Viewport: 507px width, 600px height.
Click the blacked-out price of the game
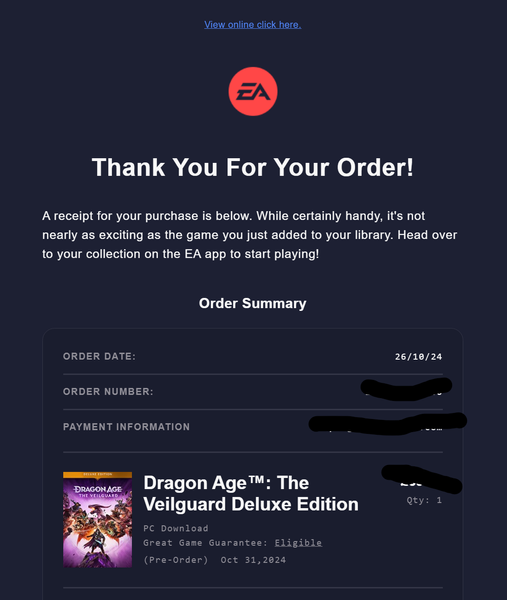click(x=422, y=479)
